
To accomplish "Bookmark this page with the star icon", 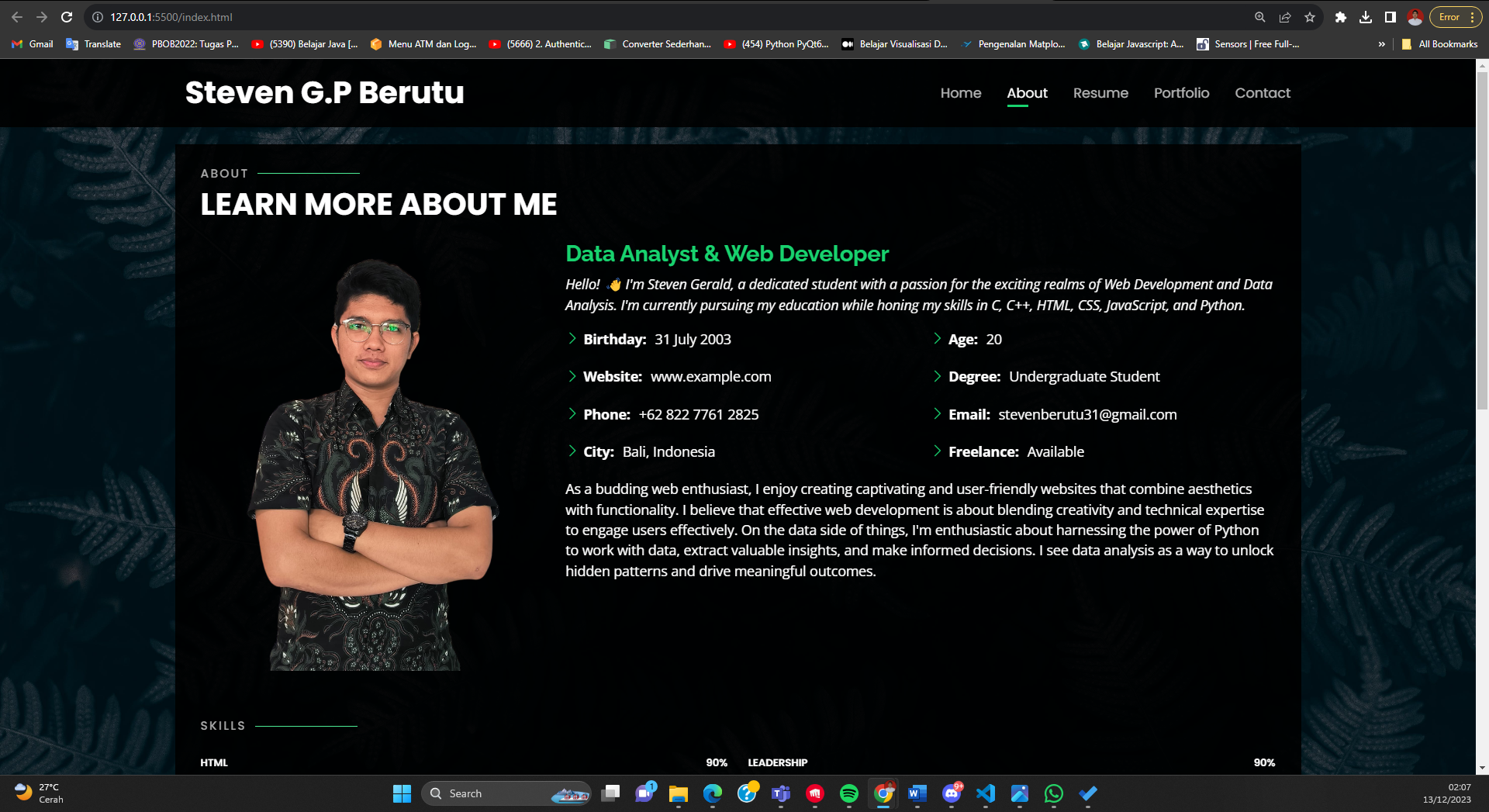I will point(1310,17).
